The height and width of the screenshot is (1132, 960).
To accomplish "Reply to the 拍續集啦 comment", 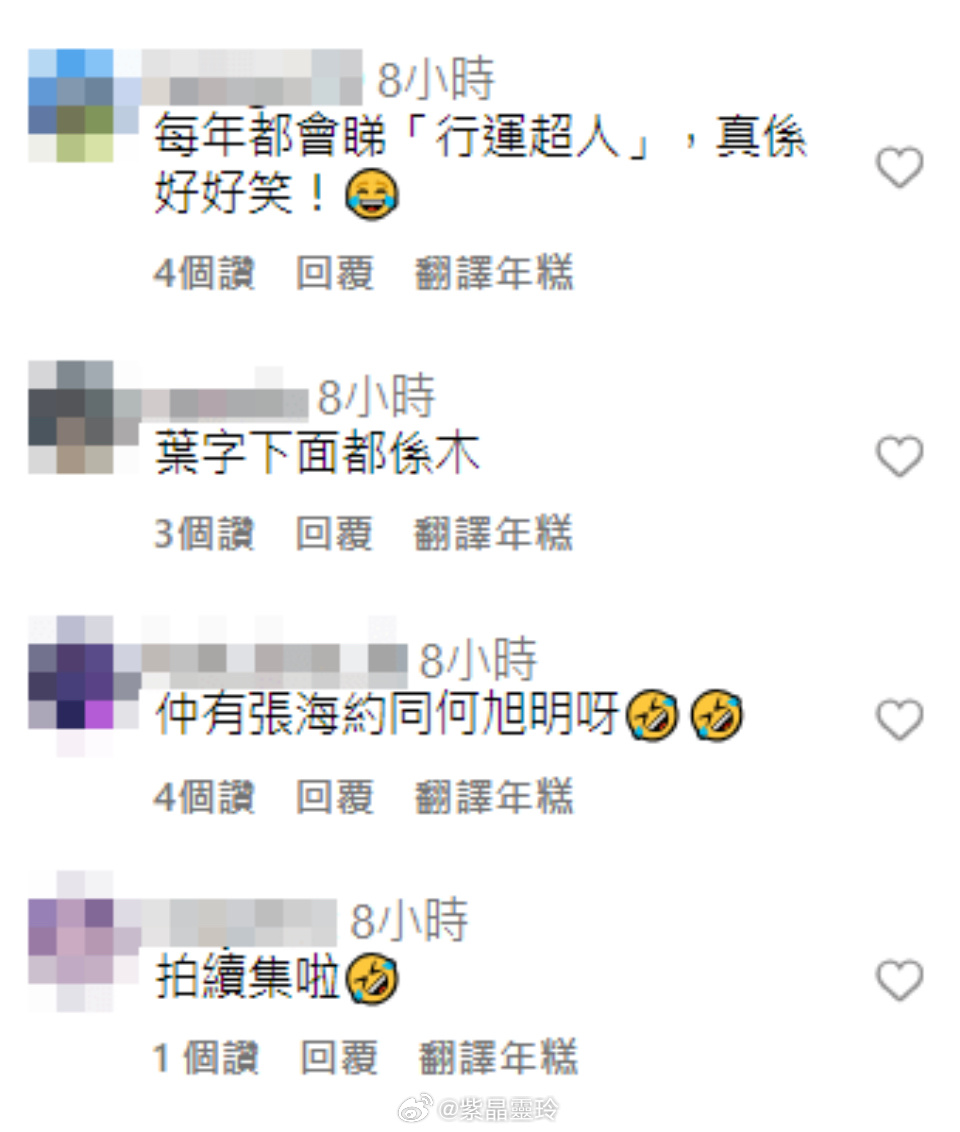I will [x=339, y=1058].
